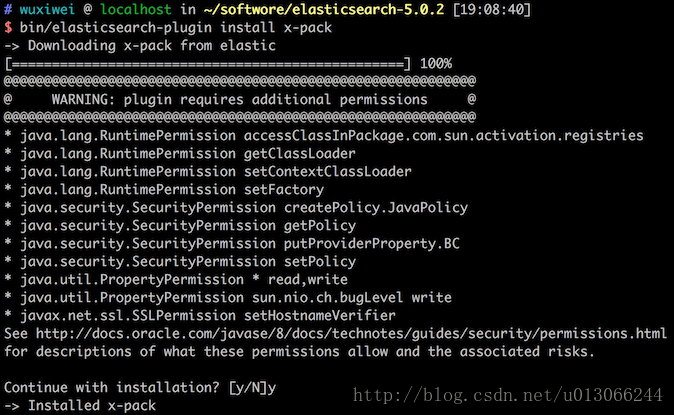Click the 'sun.nio.ch.bugLevel write' line
674x415 pixels.
[228, 298]
